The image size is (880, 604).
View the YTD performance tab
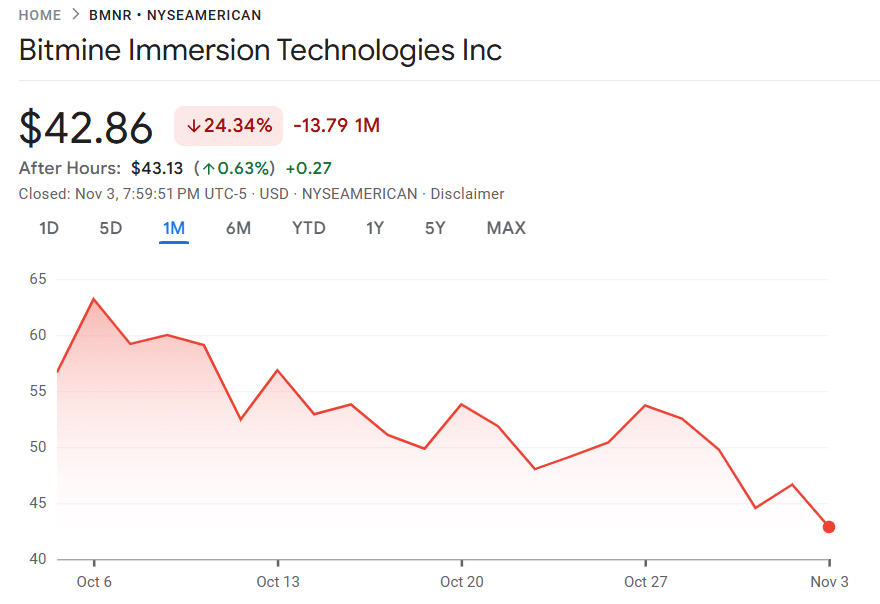pos(308,228)
